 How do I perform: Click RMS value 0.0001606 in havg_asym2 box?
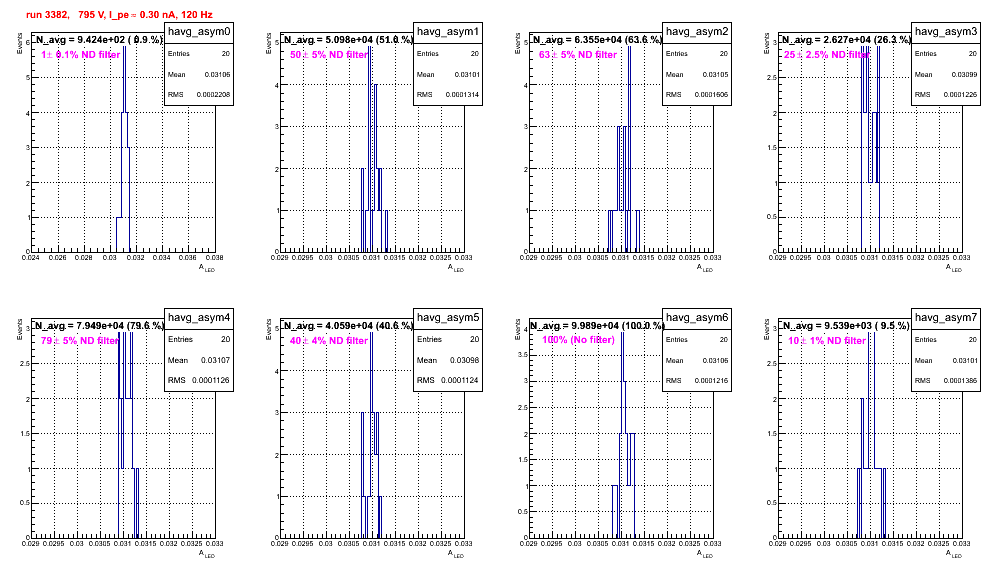[x=711, y=95]
